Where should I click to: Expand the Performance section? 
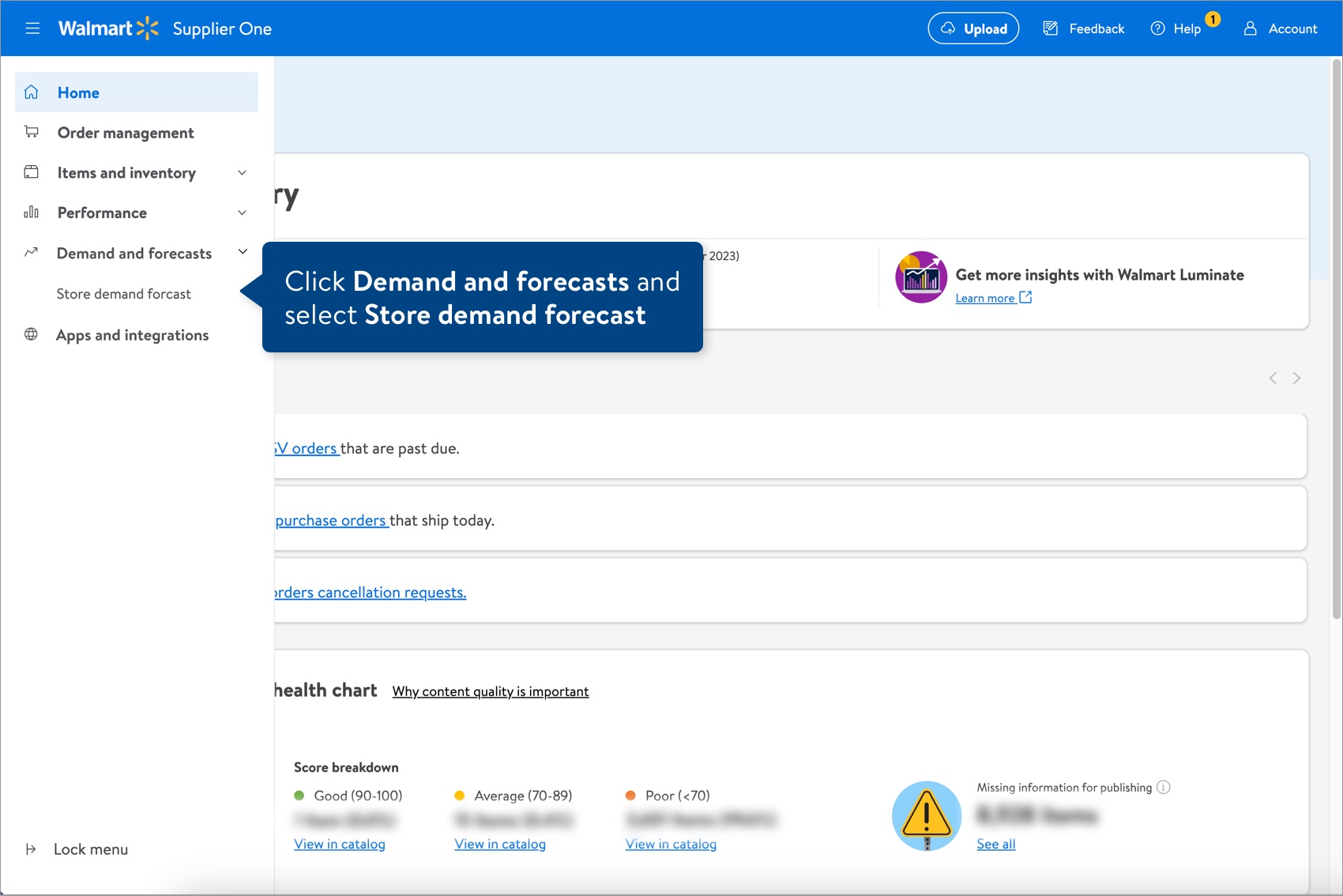[242, 212]
